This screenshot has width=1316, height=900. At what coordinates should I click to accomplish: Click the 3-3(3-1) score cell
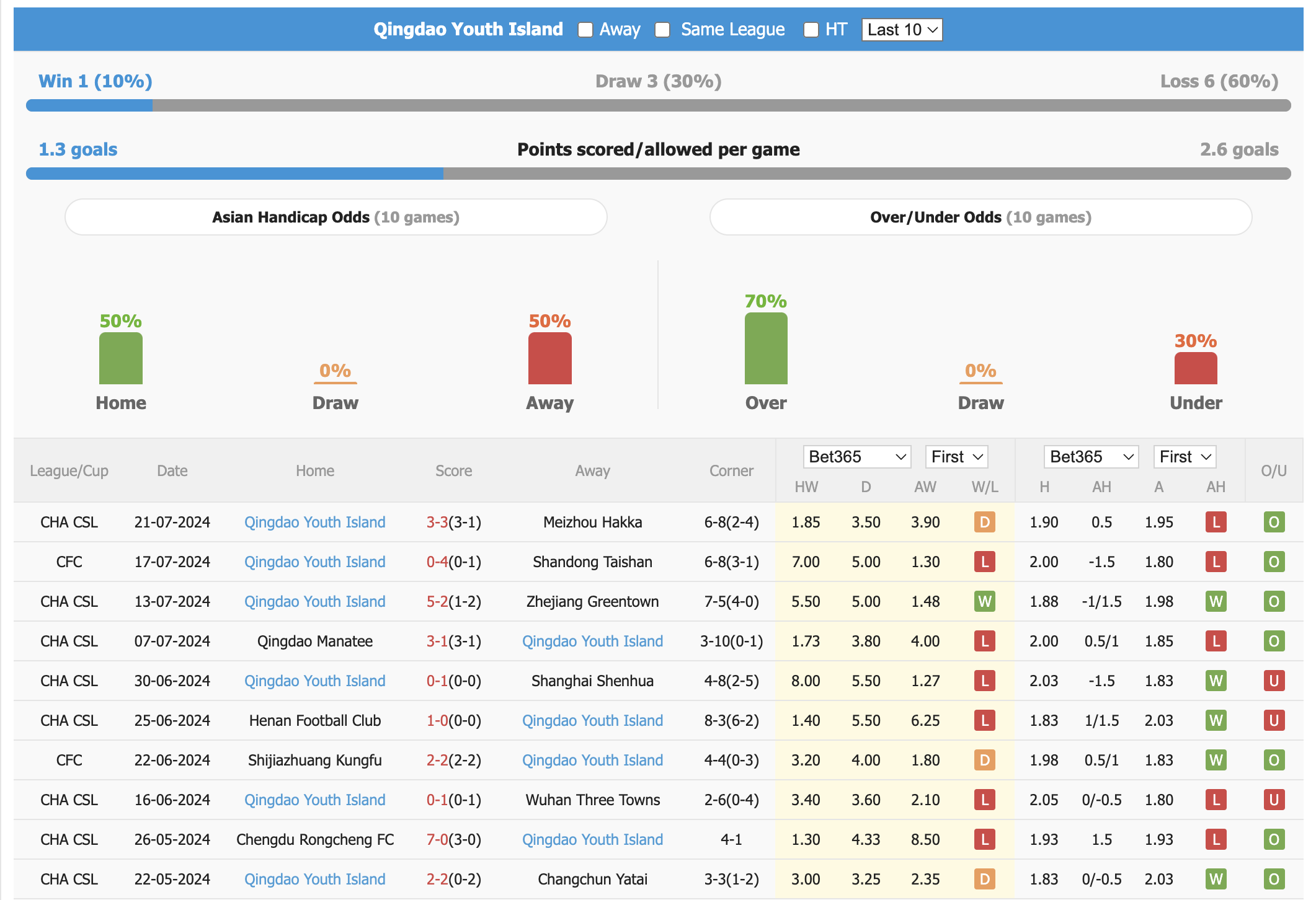(x=454, y=523)
